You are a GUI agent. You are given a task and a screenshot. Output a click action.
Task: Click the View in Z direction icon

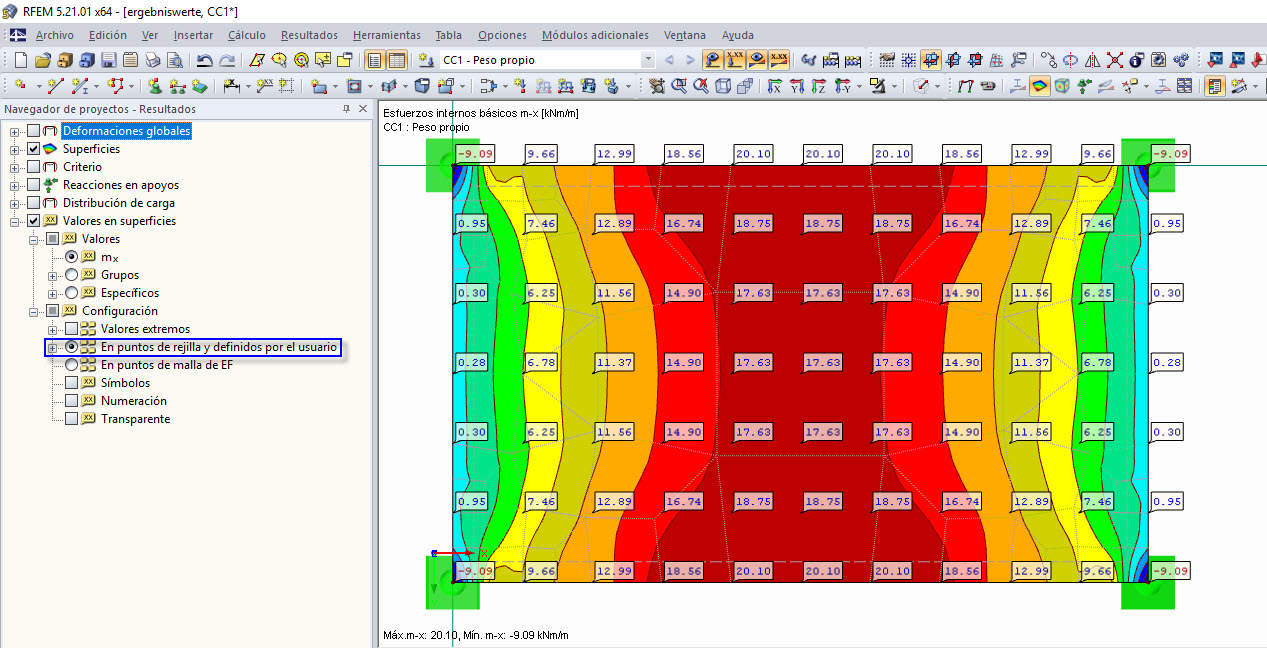coord(819,86)
